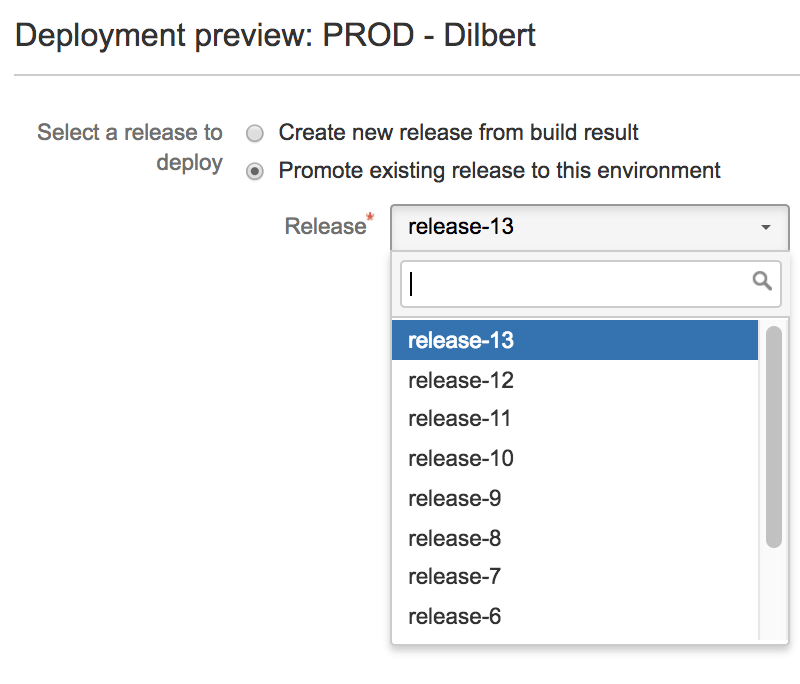Select 'Promote existing release to this environment' radio
The image size is (800, 684).
256,171
